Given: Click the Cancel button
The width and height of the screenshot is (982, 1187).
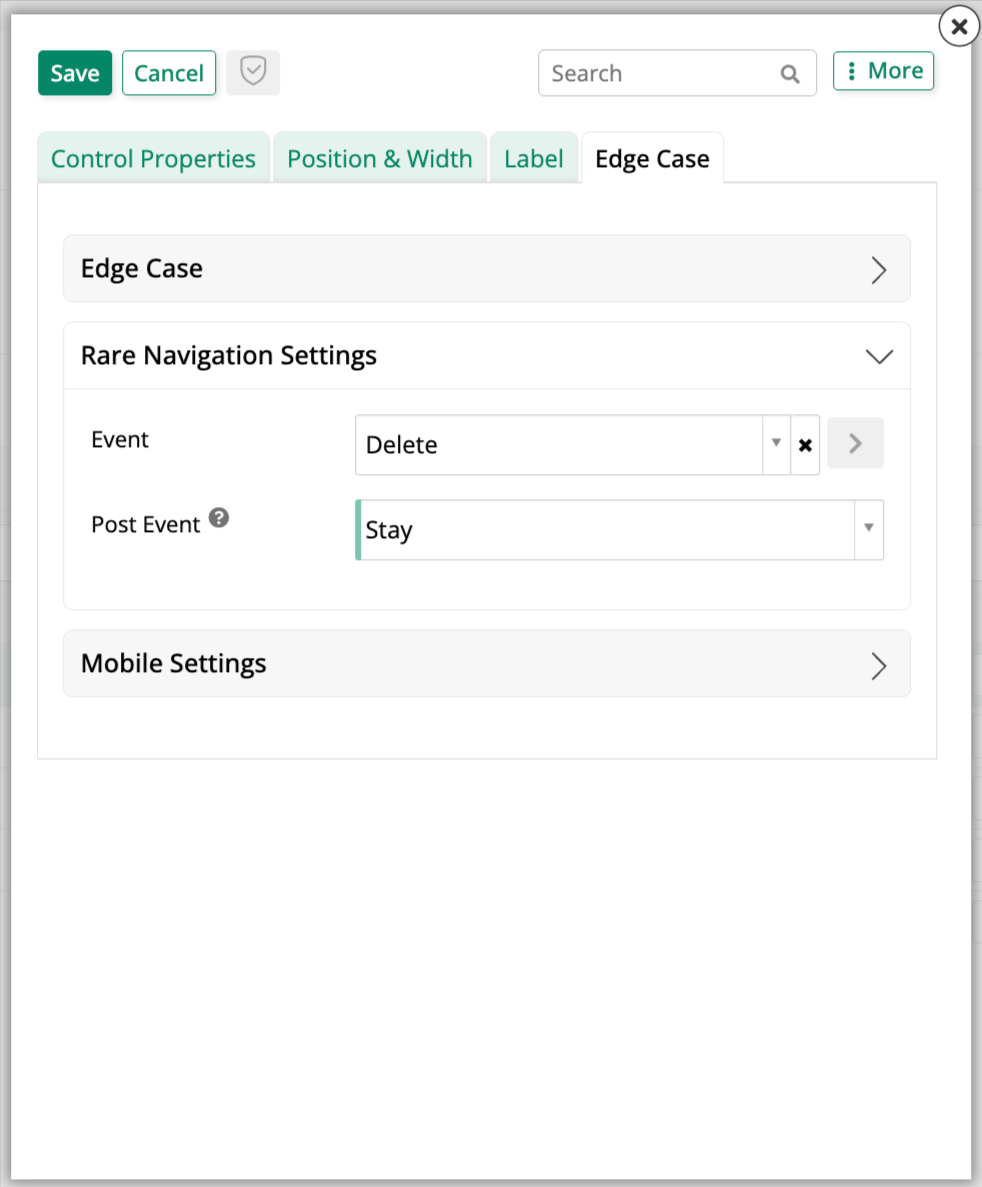Looking at the screenshot, I should tap(169, 73).
